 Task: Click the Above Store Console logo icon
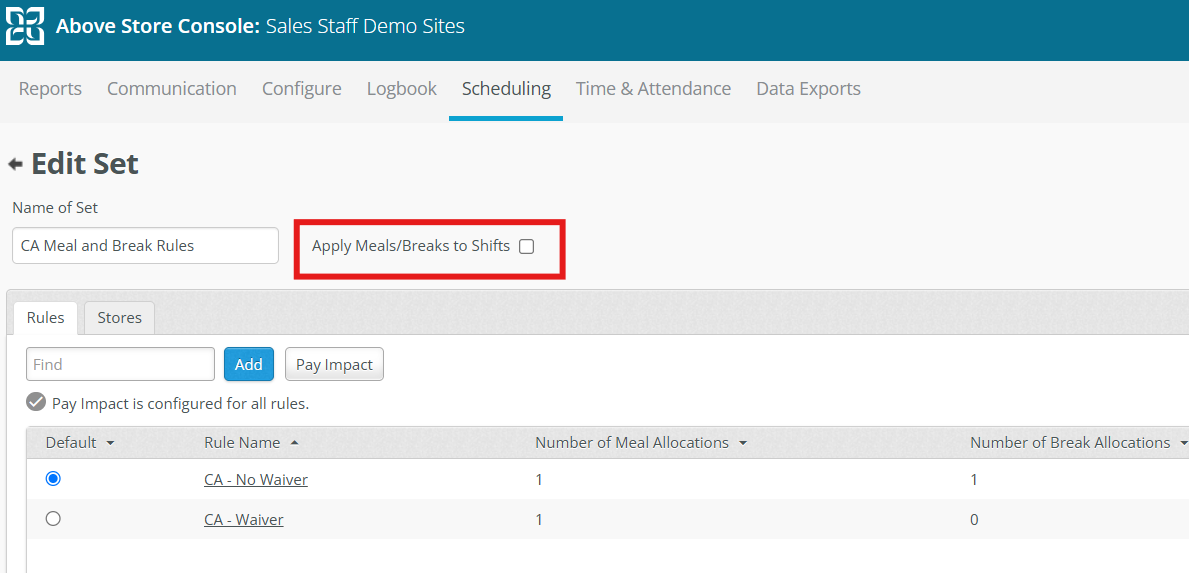click(25, 27)
